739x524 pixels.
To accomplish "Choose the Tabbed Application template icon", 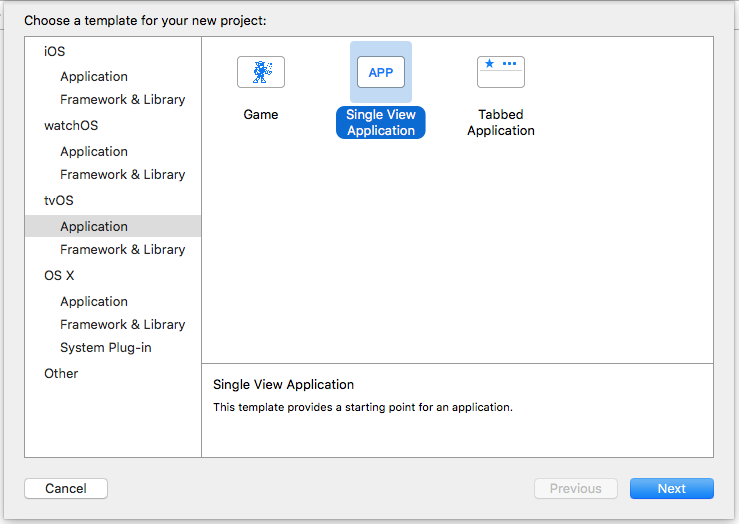I will [501, 72].
